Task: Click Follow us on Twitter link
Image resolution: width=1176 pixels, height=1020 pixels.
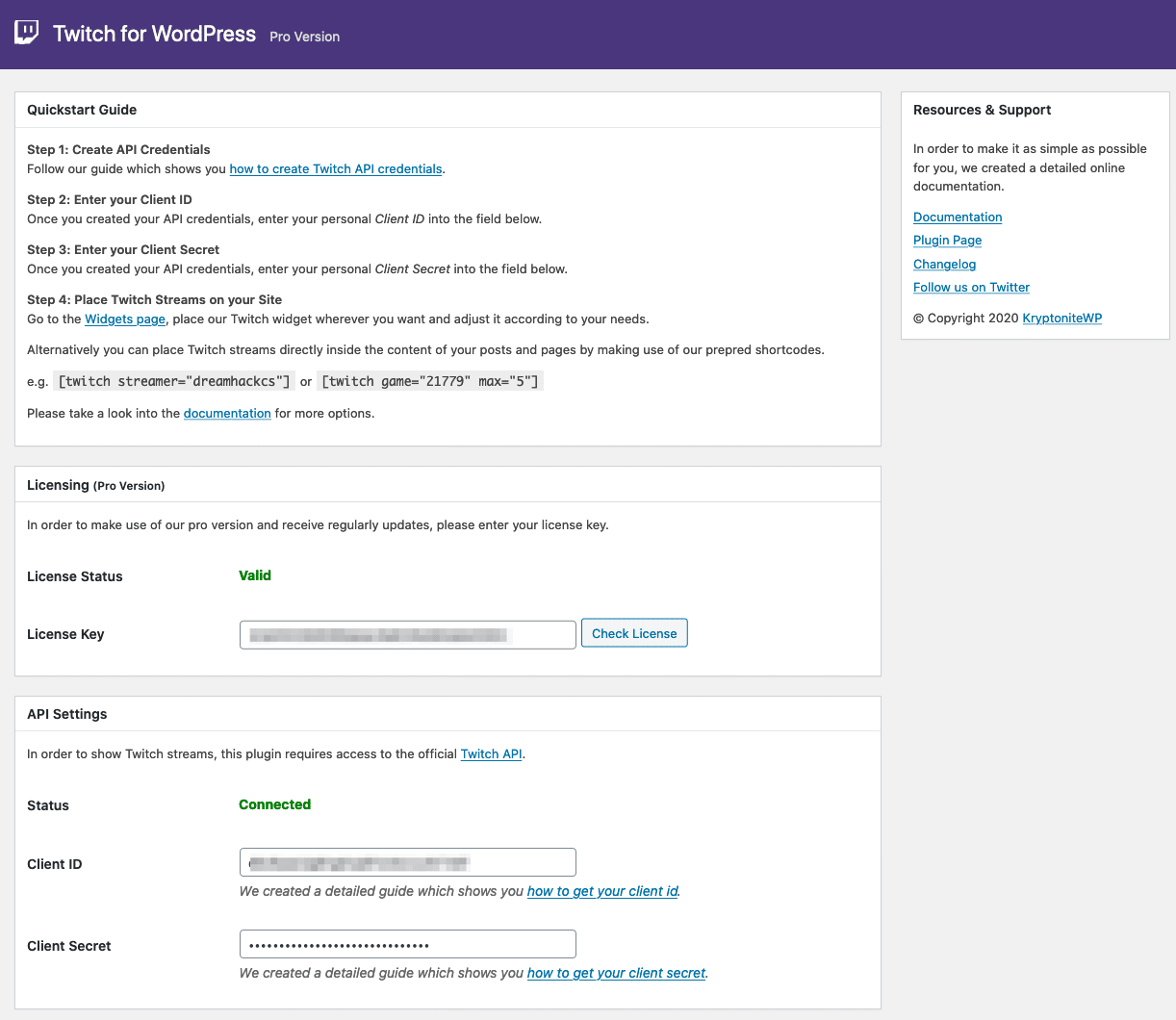Action: click(972, 287)
